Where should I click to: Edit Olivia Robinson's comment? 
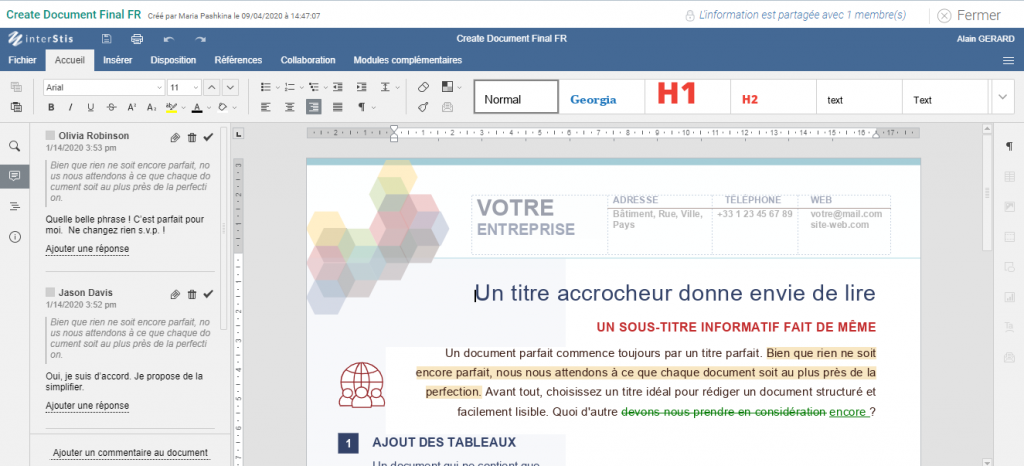click(174, 137)
